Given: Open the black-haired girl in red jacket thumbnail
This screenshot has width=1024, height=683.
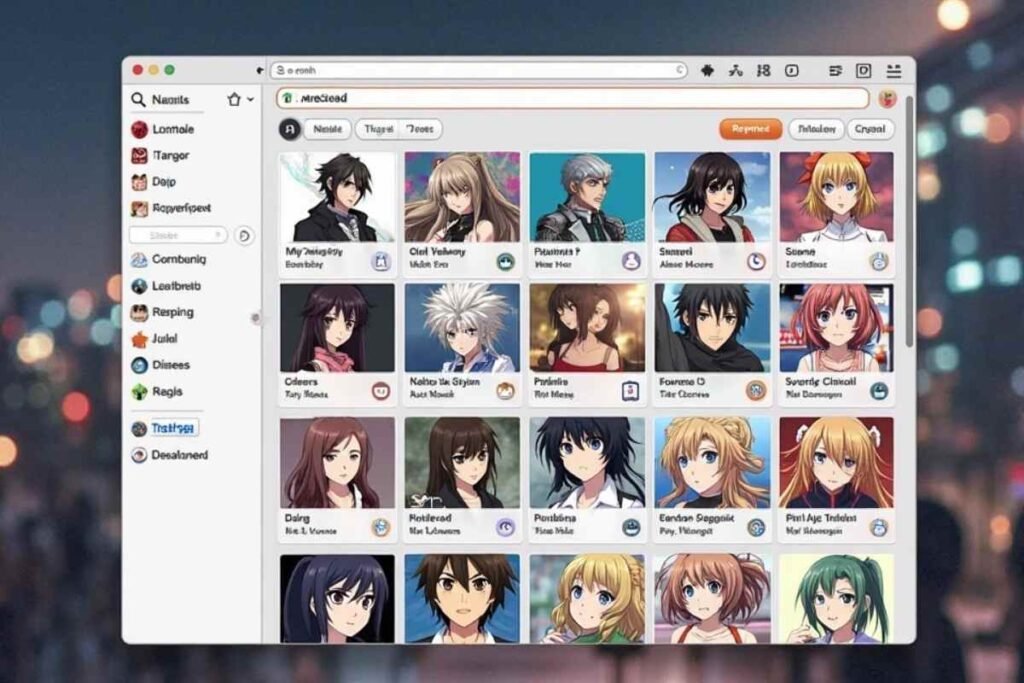Looking at the screenshot, I should [712, 197].
